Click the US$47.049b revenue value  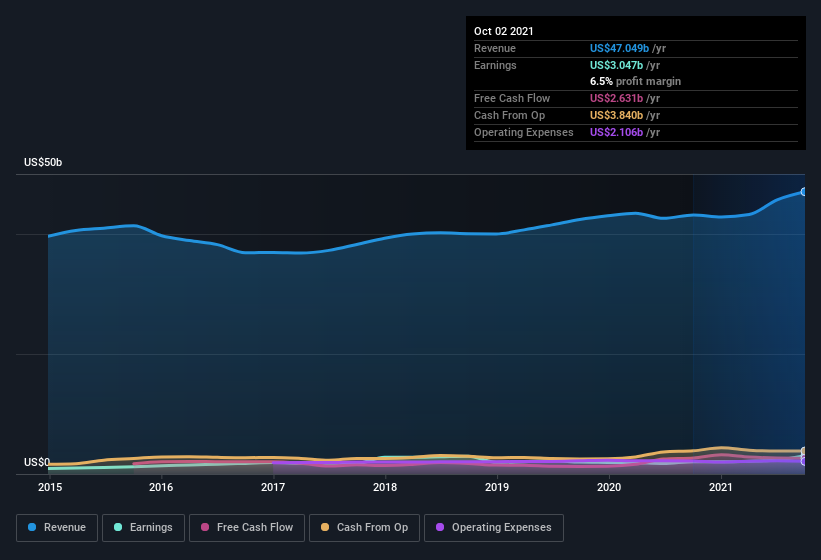coord(619,48)
